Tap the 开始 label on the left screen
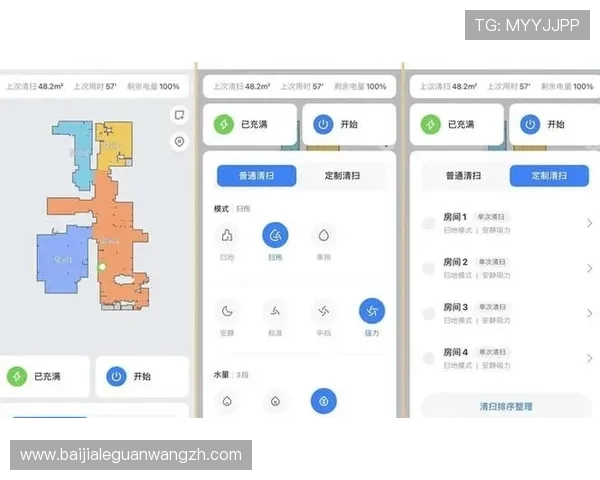 click(x=142, y=376)
